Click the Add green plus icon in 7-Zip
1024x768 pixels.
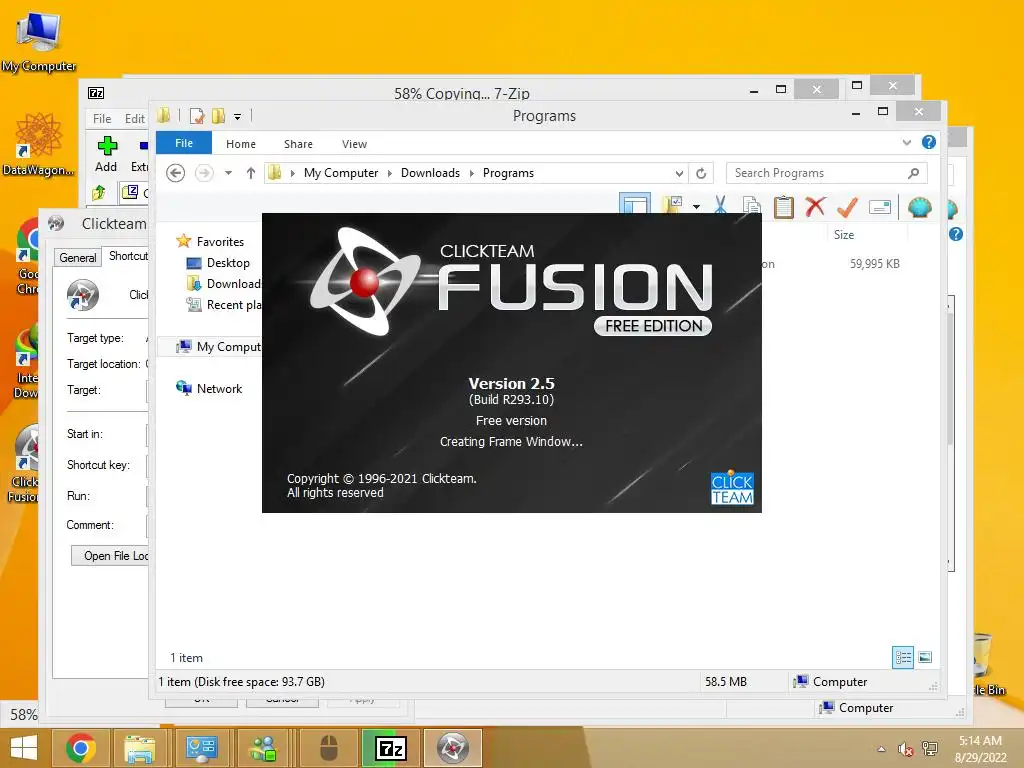pyautogui.click(x=107, y=146)
